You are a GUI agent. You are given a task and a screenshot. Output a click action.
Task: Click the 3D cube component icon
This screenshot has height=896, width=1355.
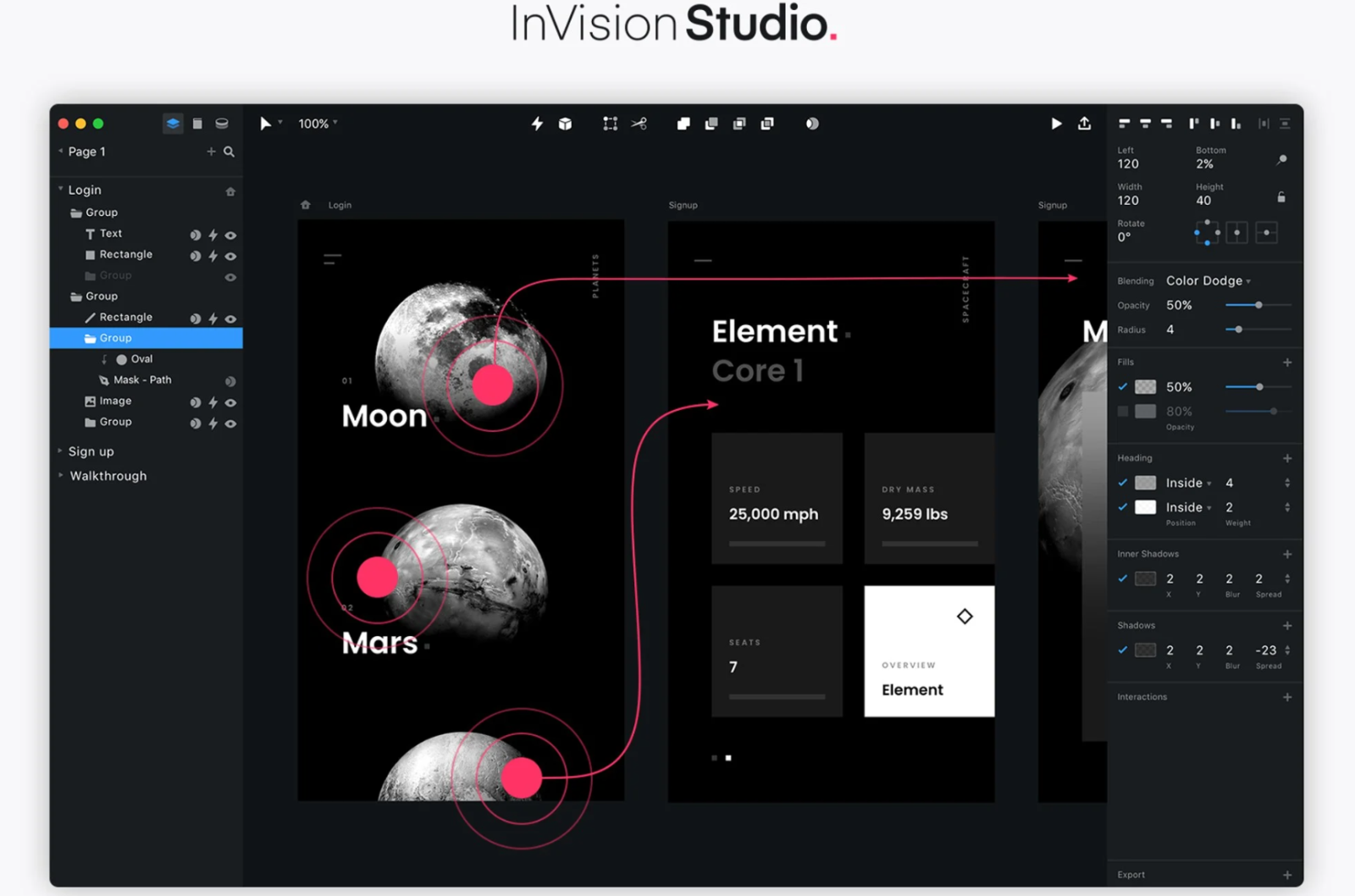pos(565,124)
